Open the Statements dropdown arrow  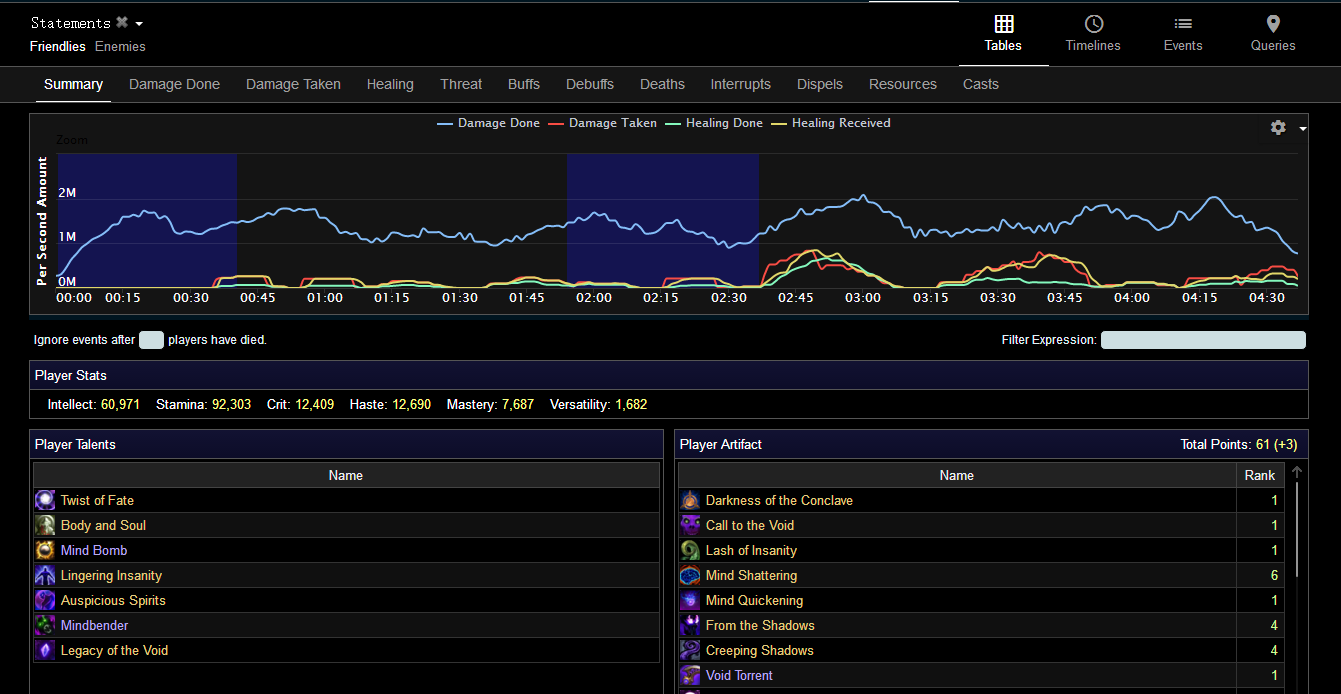click(x=139, y=24)
